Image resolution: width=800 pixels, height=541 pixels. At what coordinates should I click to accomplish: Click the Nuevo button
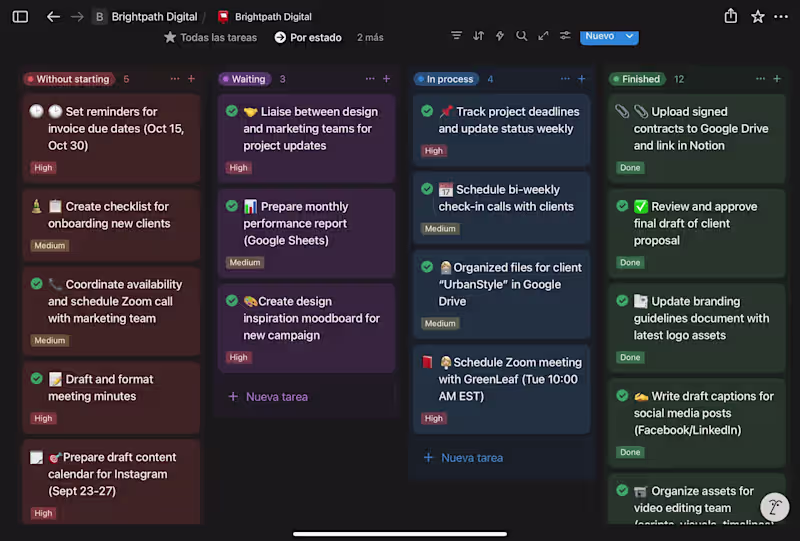click(x=600, y=36)
